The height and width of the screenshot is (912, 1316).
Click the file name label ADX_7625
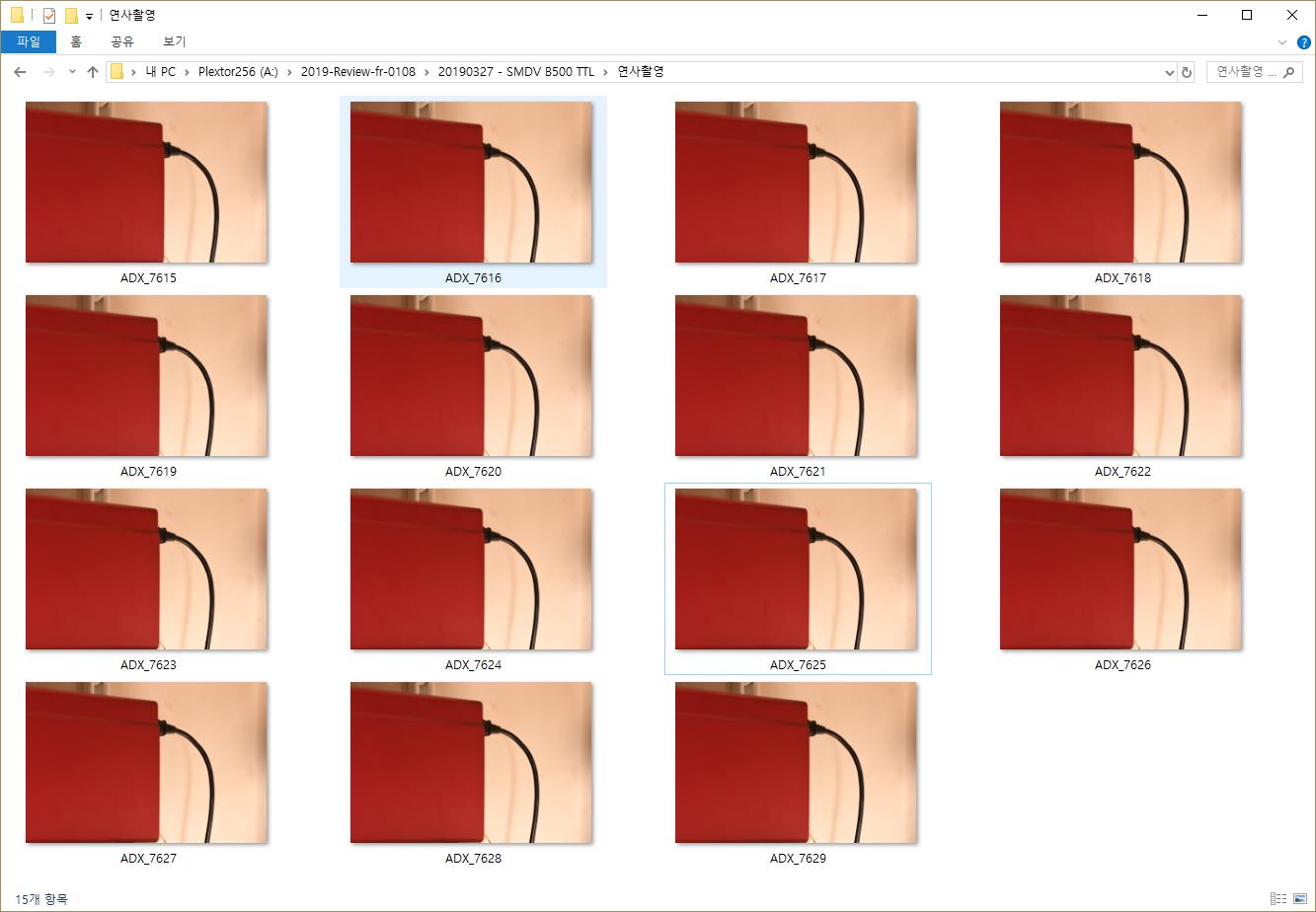point(798,665)
